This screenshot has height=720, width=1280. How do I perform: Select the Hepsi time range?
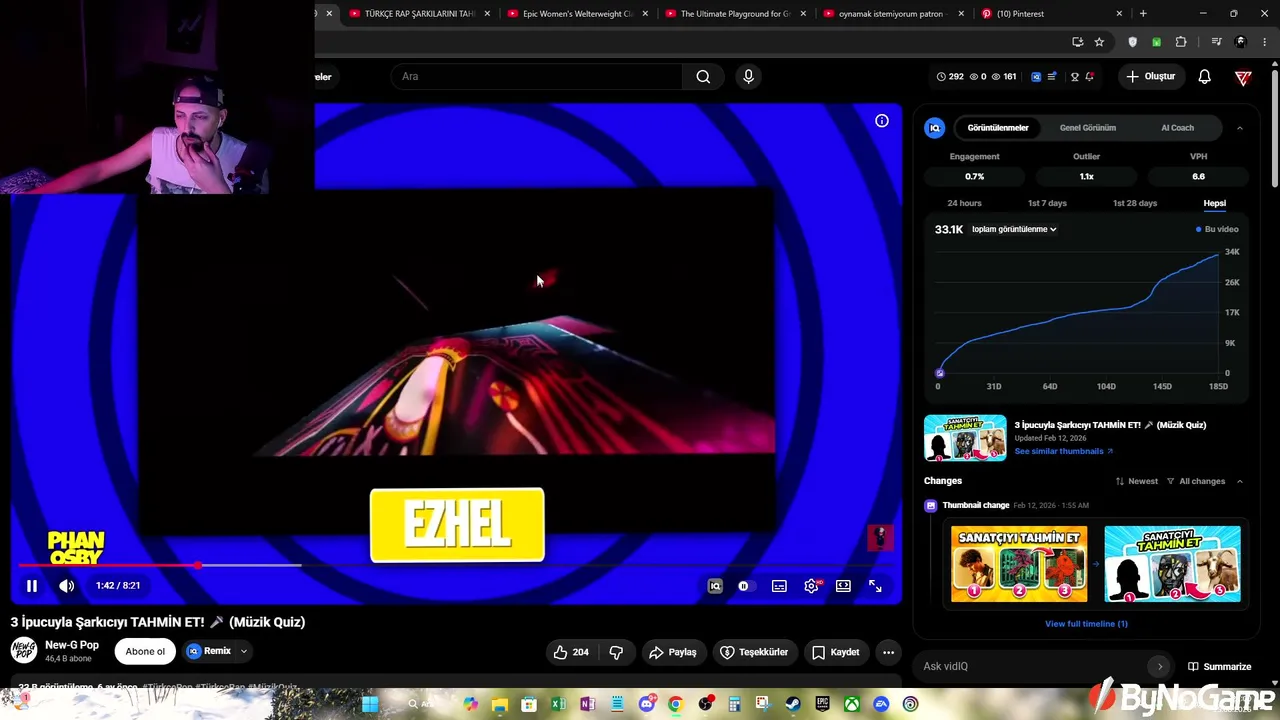click(x=1214, y=203)
